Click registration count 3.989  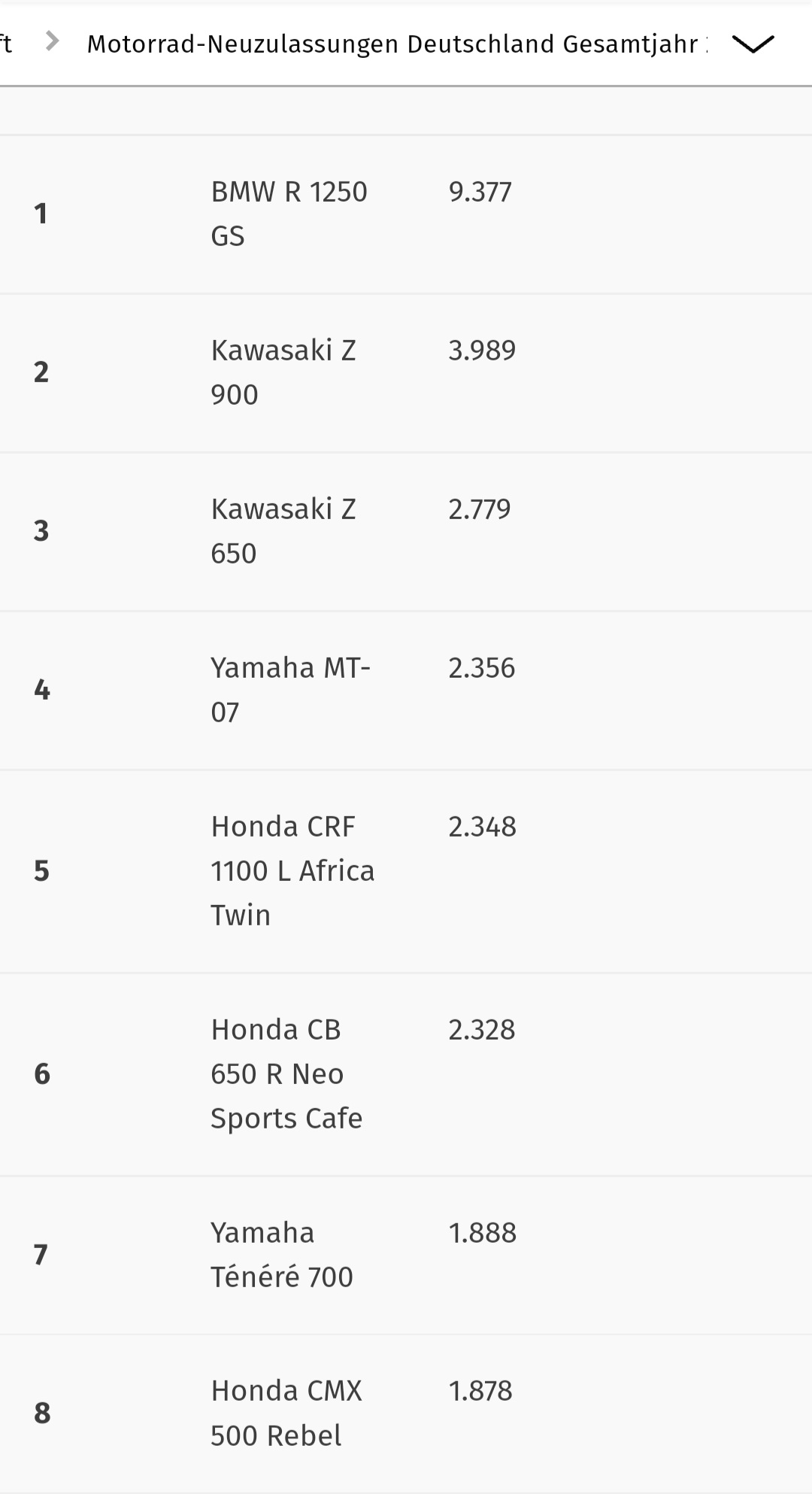pos(482,351)
